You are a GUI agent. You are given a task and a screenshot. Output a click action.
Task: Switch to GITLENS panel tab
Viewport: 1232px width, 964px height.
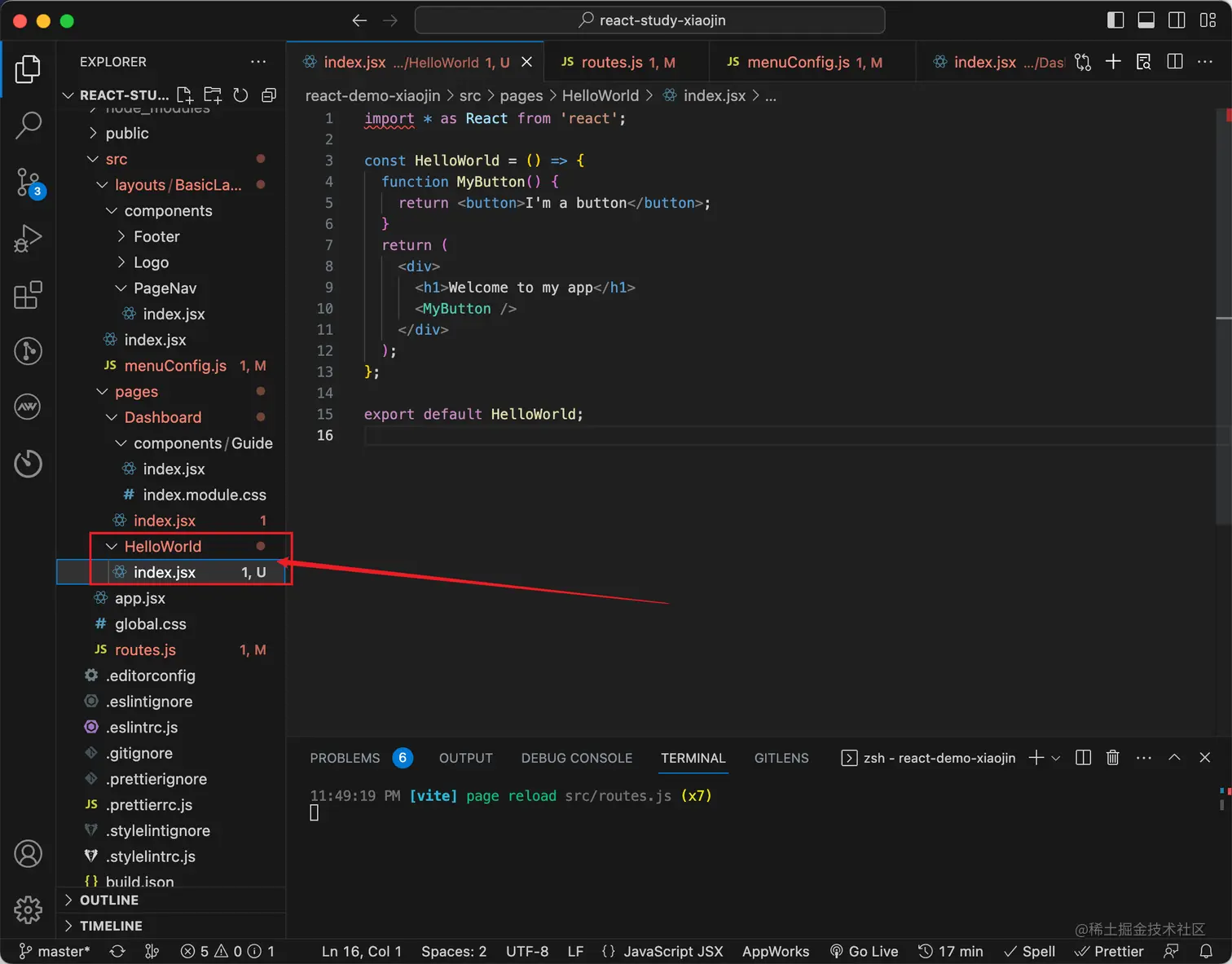point(781,758)
